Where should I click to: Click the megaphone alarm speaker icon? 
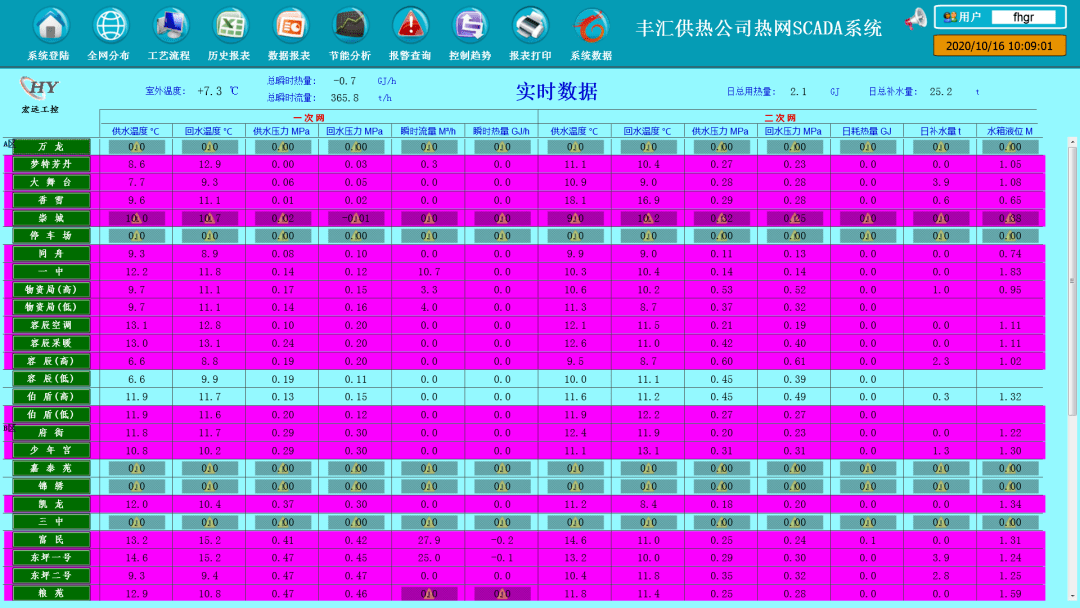pos(915,19)
